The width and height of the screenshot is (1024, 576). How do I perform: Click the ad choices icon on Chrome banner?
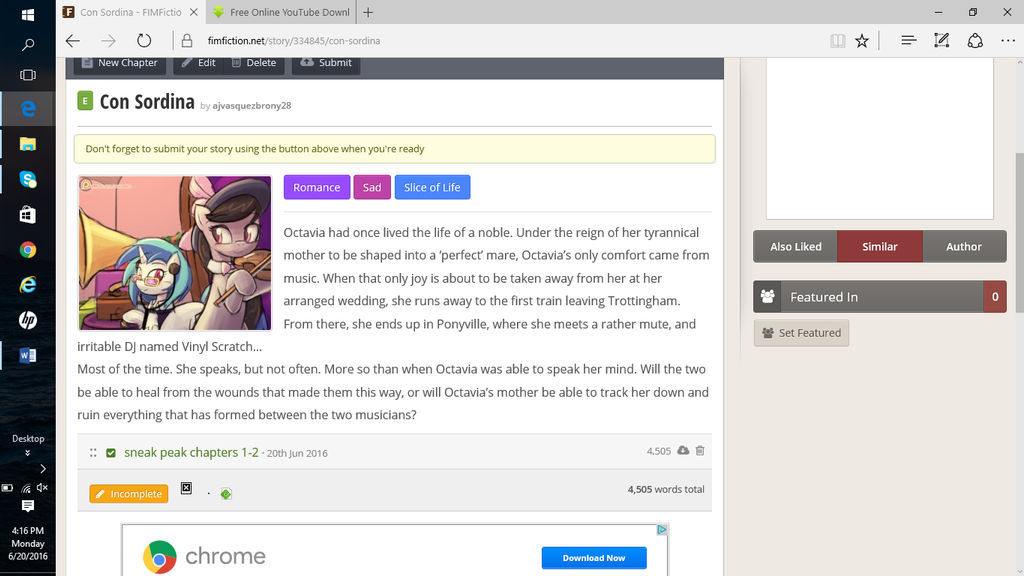click(x=662, y=530)
